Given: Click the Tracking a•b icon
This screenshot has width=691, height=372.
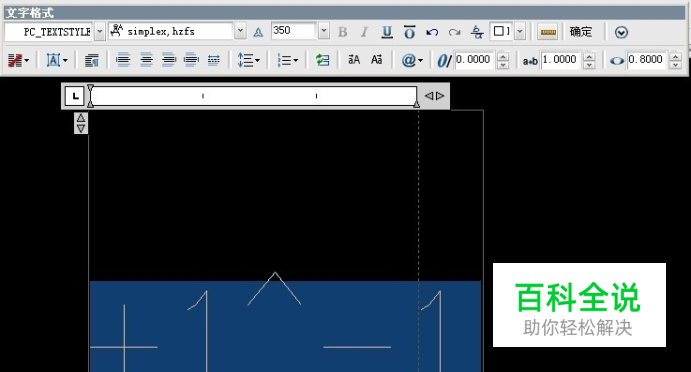Looking at the screenshot, I should pos(530,61).
